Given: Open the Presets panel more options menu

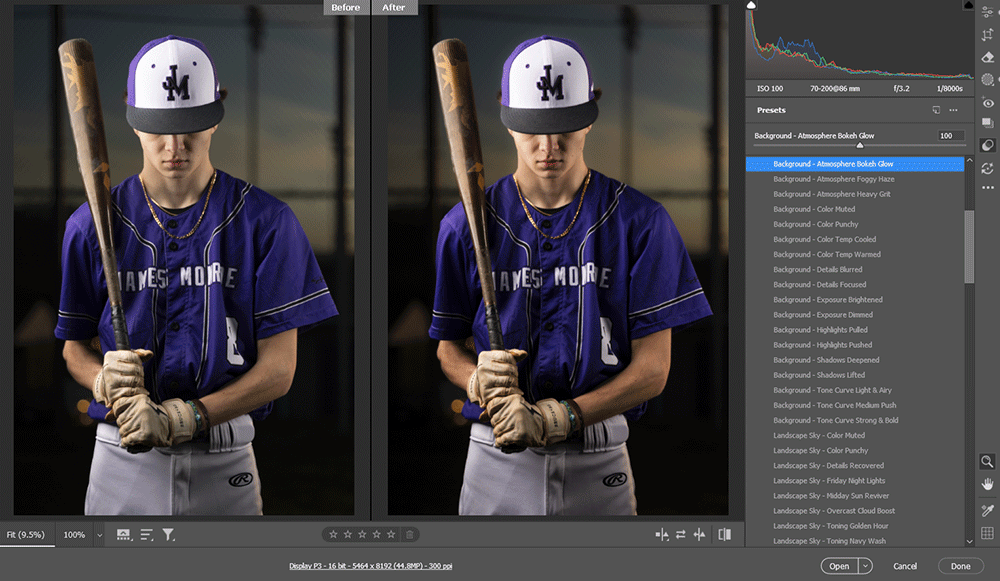Looking at the screenshot, I should pyautogui.click(x=954, y=110).
